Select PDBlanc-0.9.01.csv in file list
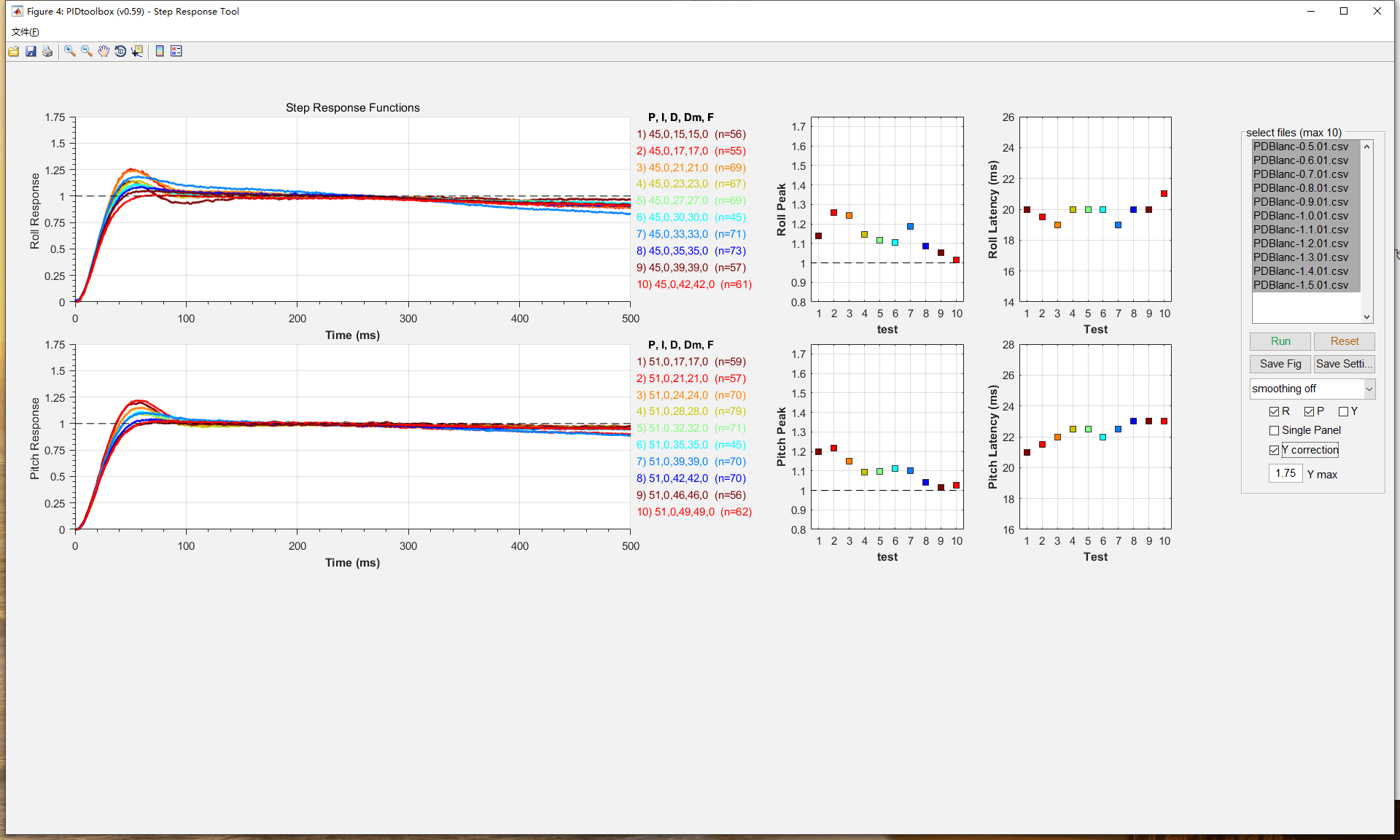The image size is (1400, 840). [x=1306, y=202]
